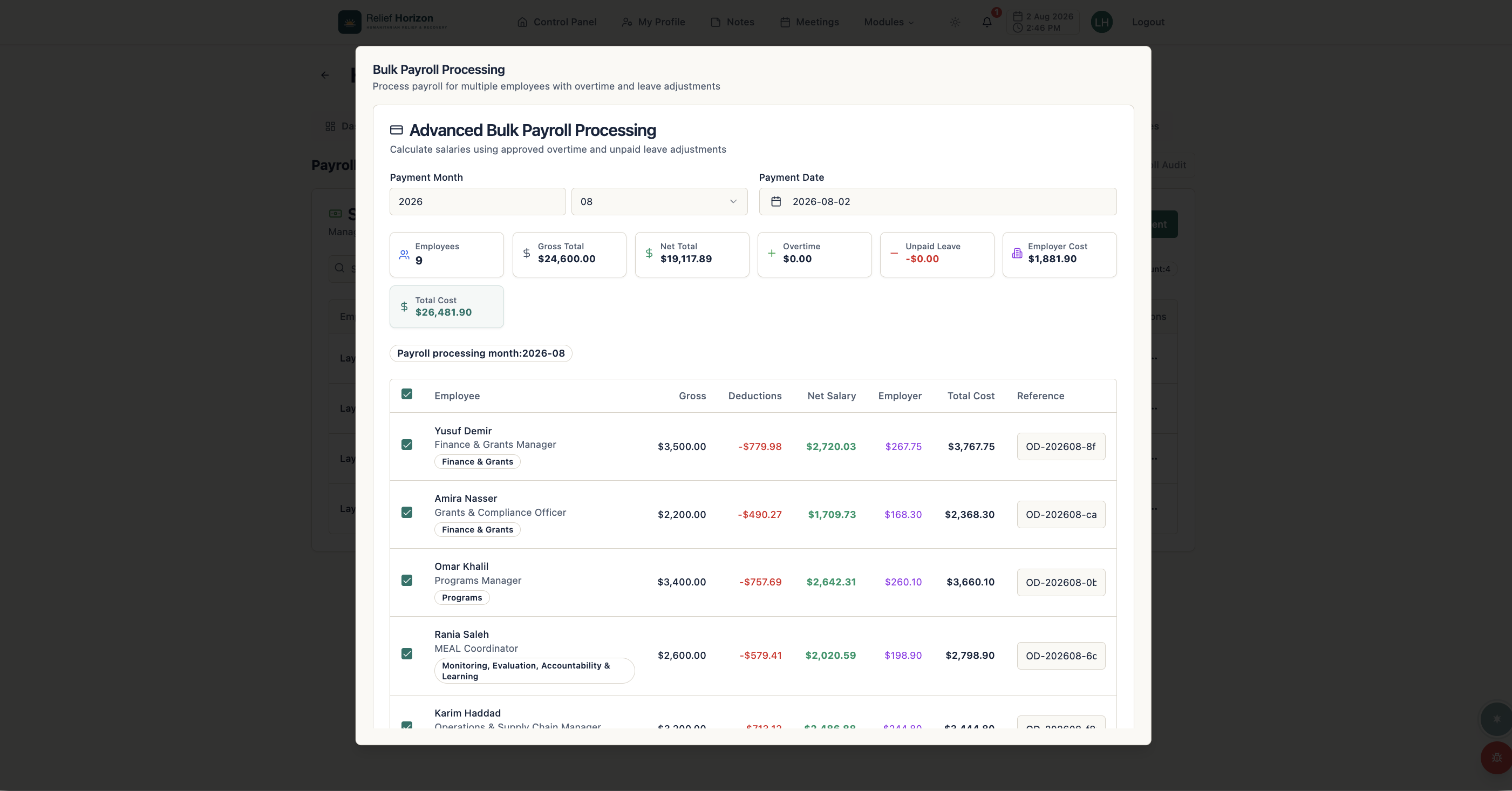This screenshot has width=1512, height=791.
Task: Open Control Panel in top navigation
Action: coord(556,22)
